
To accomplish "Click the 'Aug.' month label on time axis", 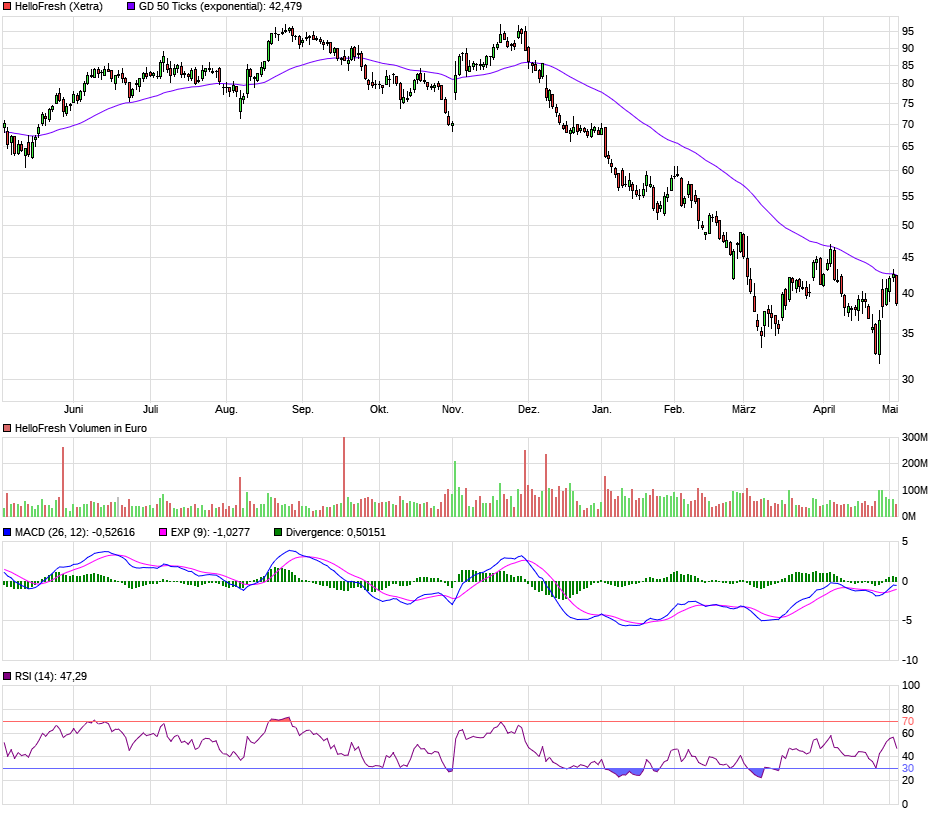I will tap(226, 409).
